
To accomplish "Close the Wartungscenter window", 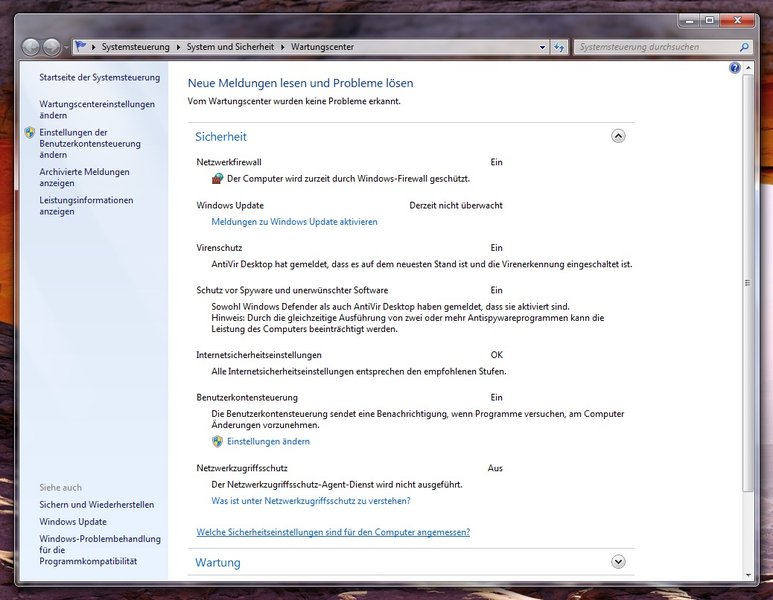I will point(738,20).
